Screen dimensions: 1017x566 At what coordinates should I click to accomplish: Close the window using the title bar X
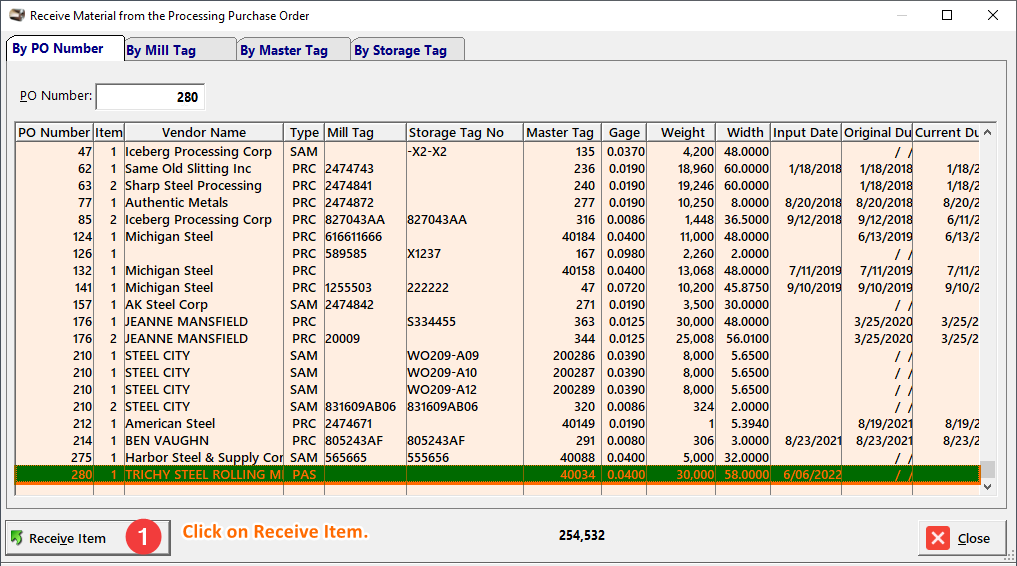(x=993, y=15)
